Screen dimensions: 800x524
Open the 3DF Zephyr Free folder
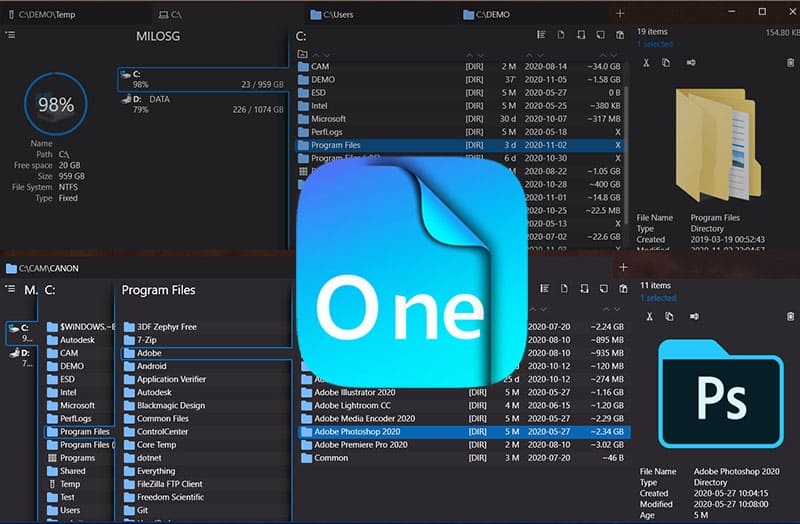[x=206, y=327]
